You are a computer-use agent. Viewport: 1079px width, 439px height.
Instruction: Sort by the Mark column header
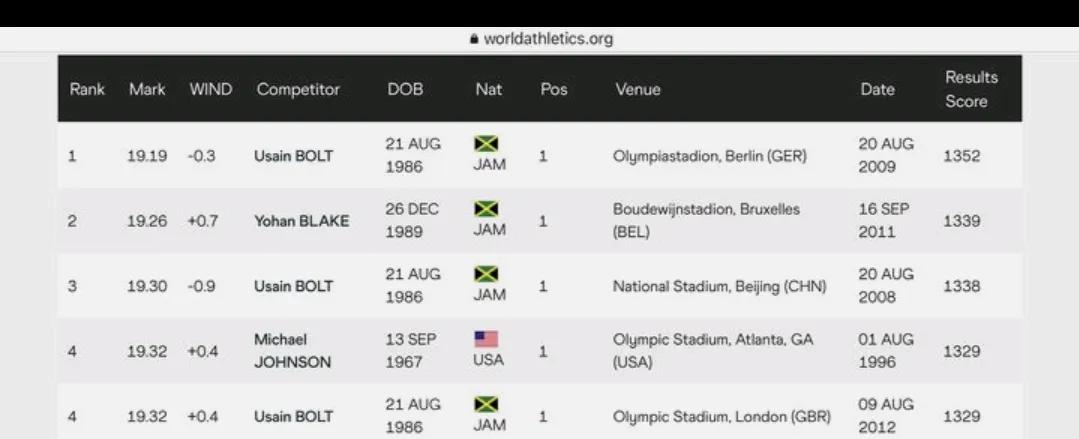[147, 89]
